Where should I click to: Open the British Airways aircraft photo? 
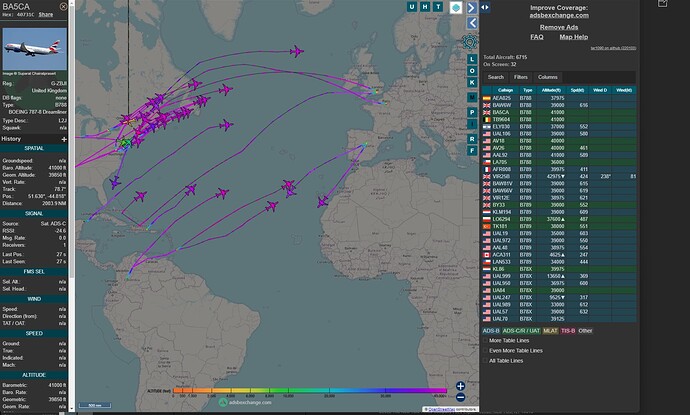[x=35, y=49]
